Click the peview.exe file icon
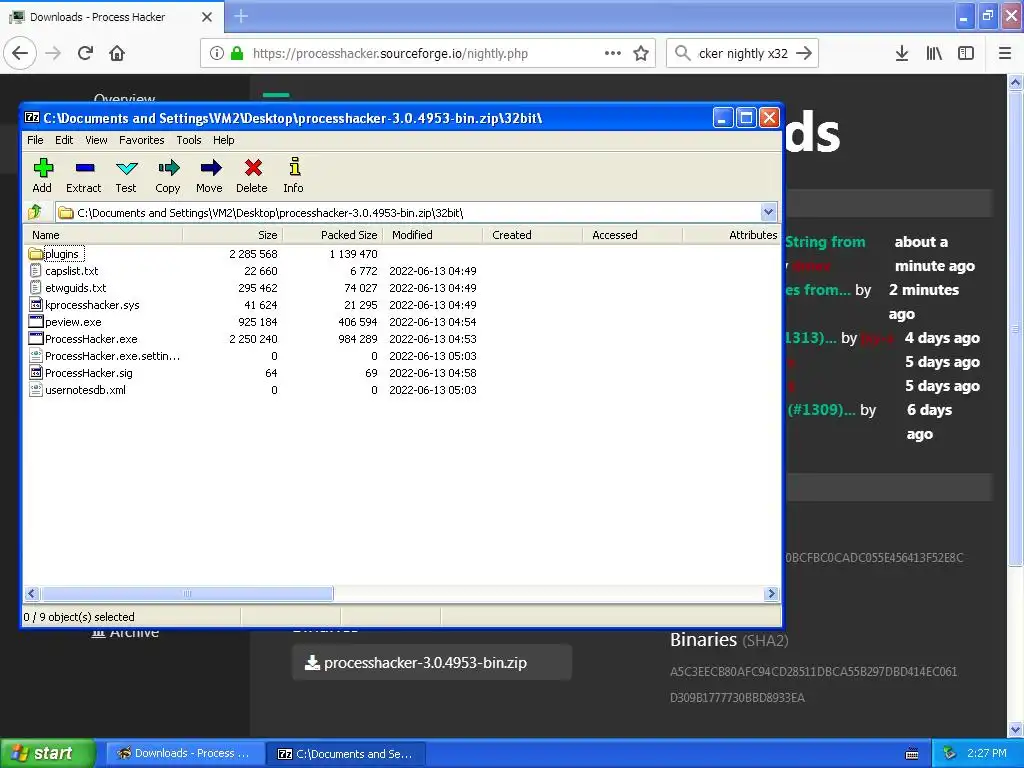The height and width of the screenshot is (768, 1024). pyautogui.click(x=36, y=321)
